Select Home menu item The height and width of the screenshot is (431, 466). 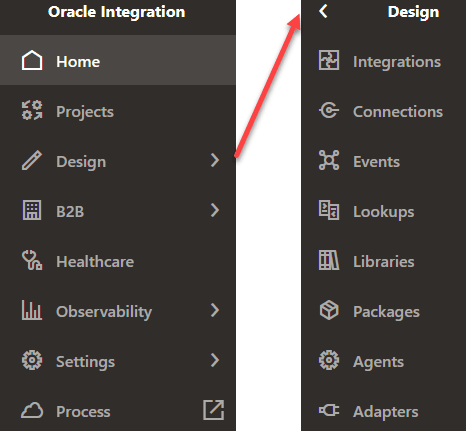pyautogui.click(x=118, y=60)
